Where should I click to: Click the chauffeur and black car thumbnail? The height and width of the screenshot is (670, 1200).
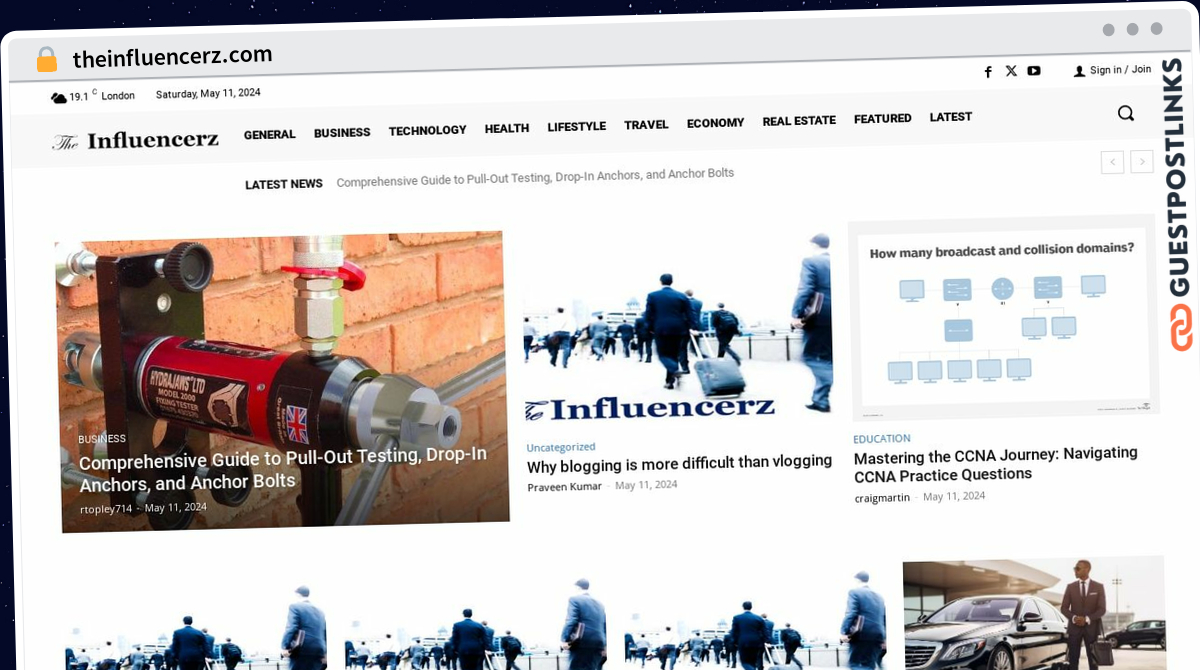[1034, 612]
